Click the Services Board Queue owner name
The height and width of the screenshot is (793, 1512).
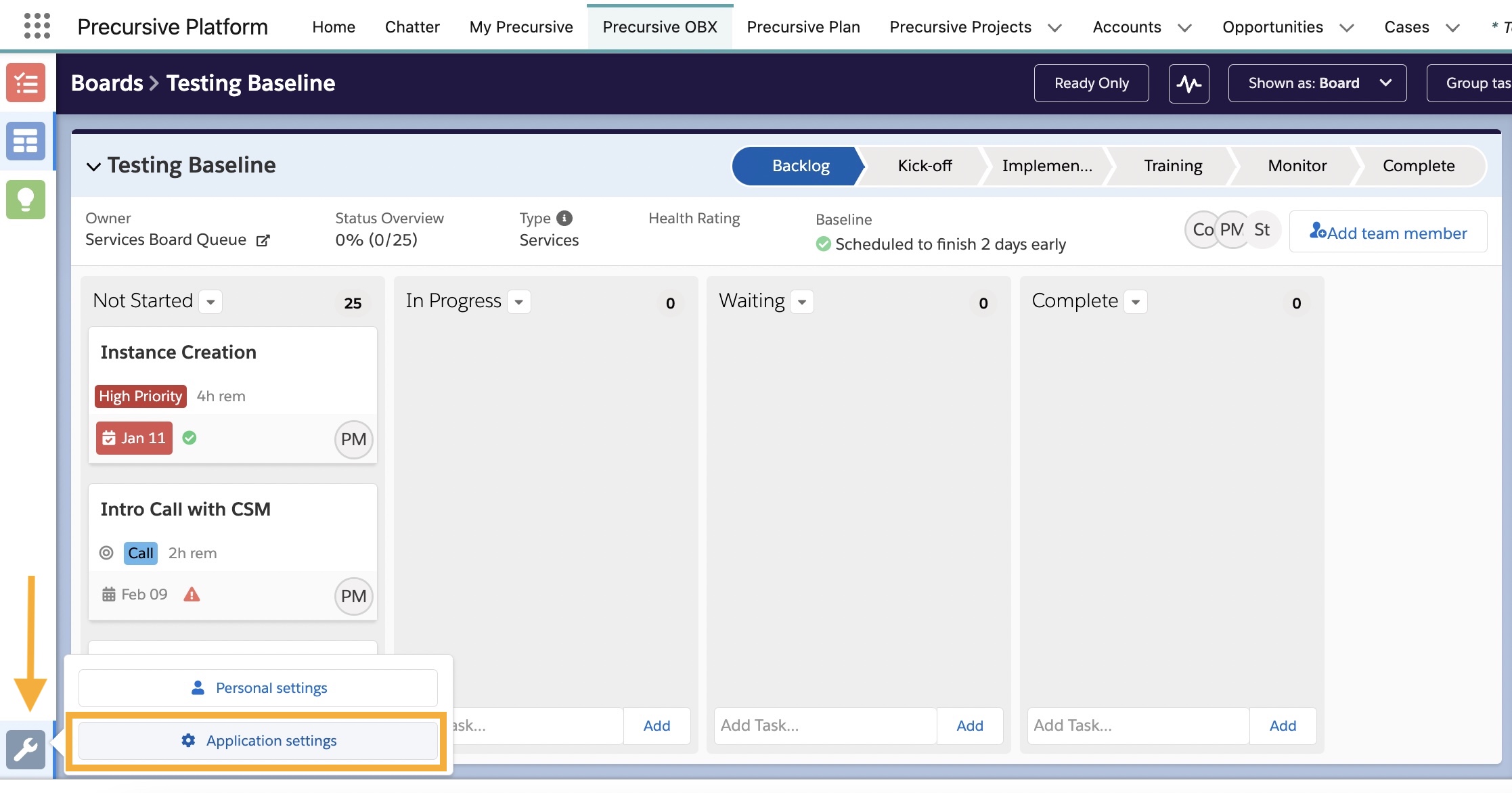166,240
